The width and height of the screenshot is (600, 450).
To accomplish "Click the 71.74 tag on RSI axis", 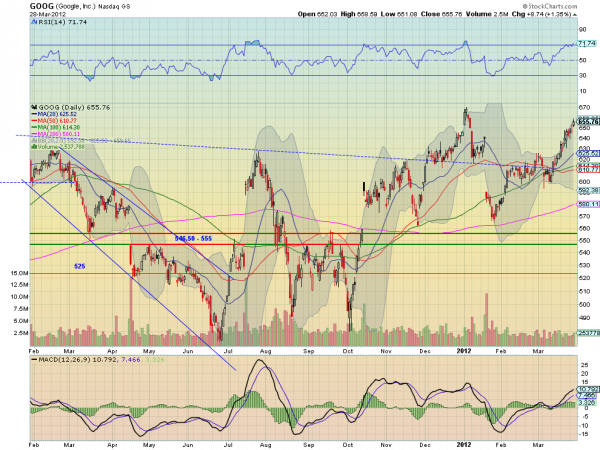I will click(x=587, y=44).
